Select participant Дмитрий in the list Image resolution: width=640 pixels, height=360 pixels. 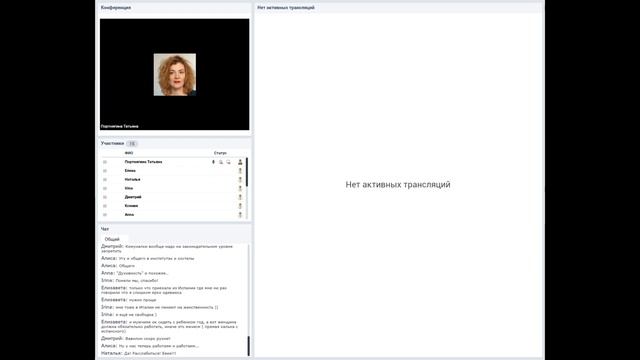133,197
